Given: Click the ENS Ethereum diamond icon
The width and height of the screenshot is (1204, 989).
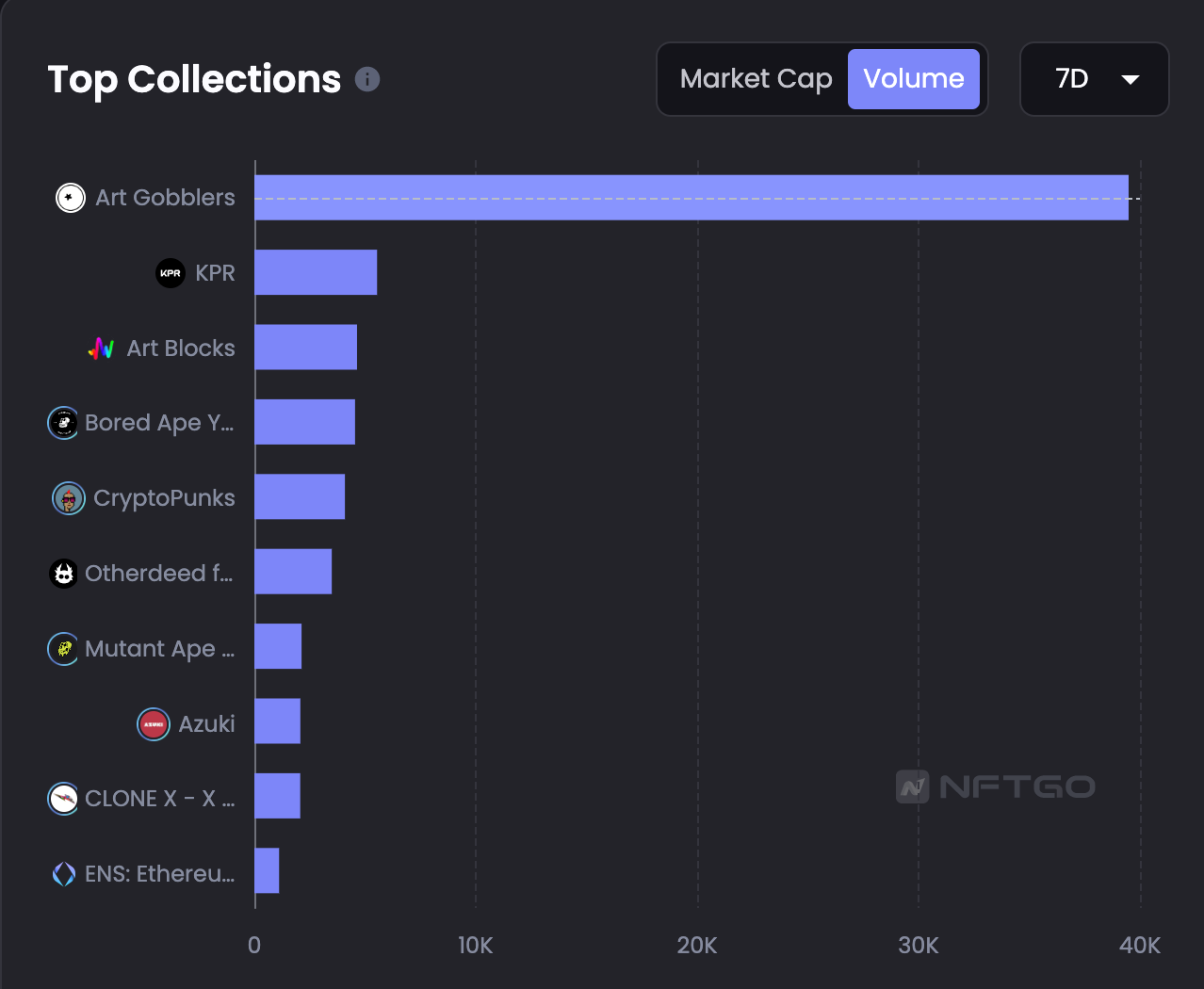Looking at the screenshot, I should click(x=63, y=874).
